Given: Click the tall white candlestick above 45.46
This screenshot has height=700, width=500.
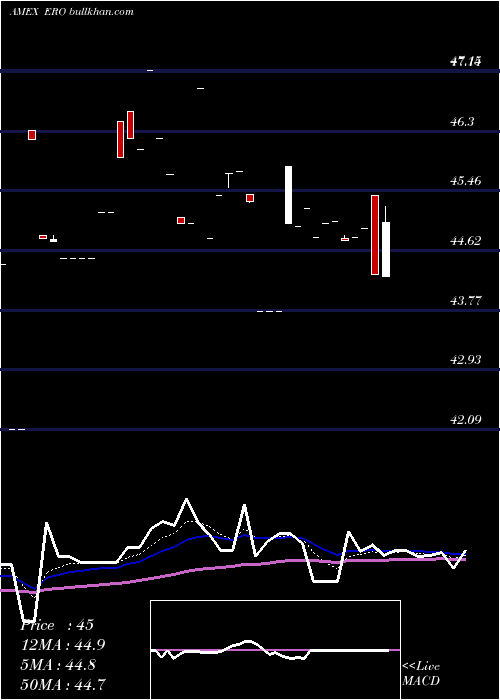Looking at the screenshot, I should (288, 195).
